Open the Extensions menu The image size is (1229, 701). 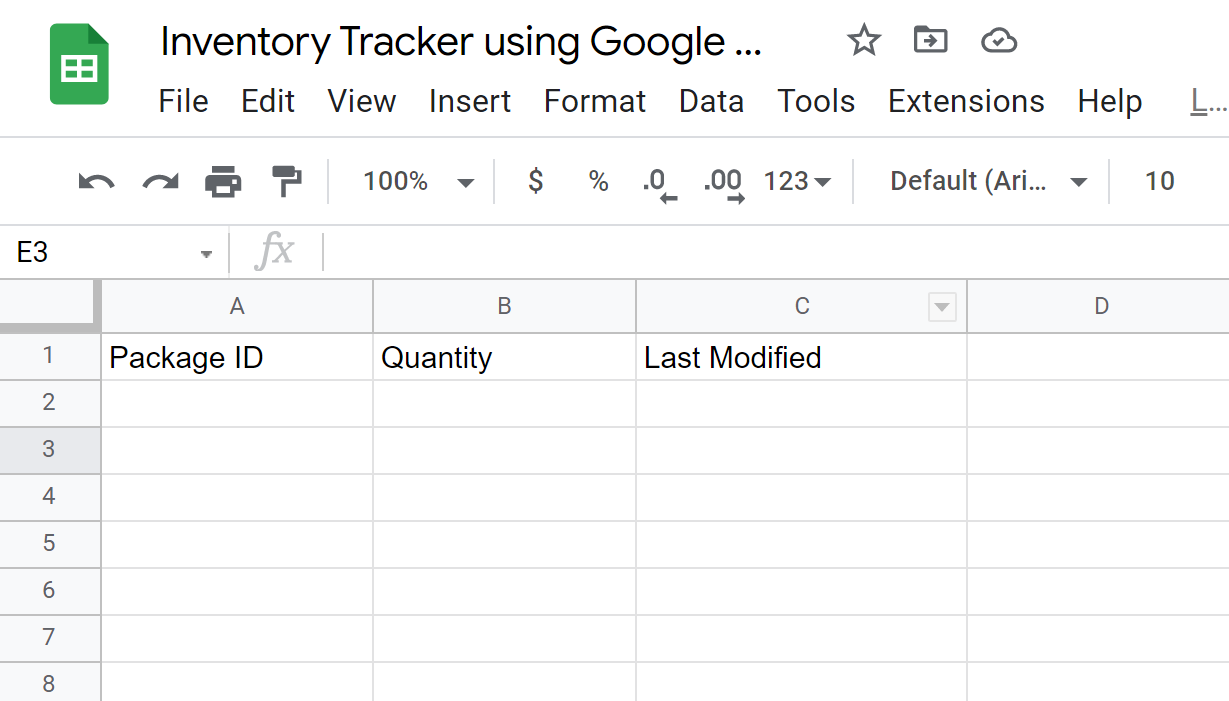965,100
